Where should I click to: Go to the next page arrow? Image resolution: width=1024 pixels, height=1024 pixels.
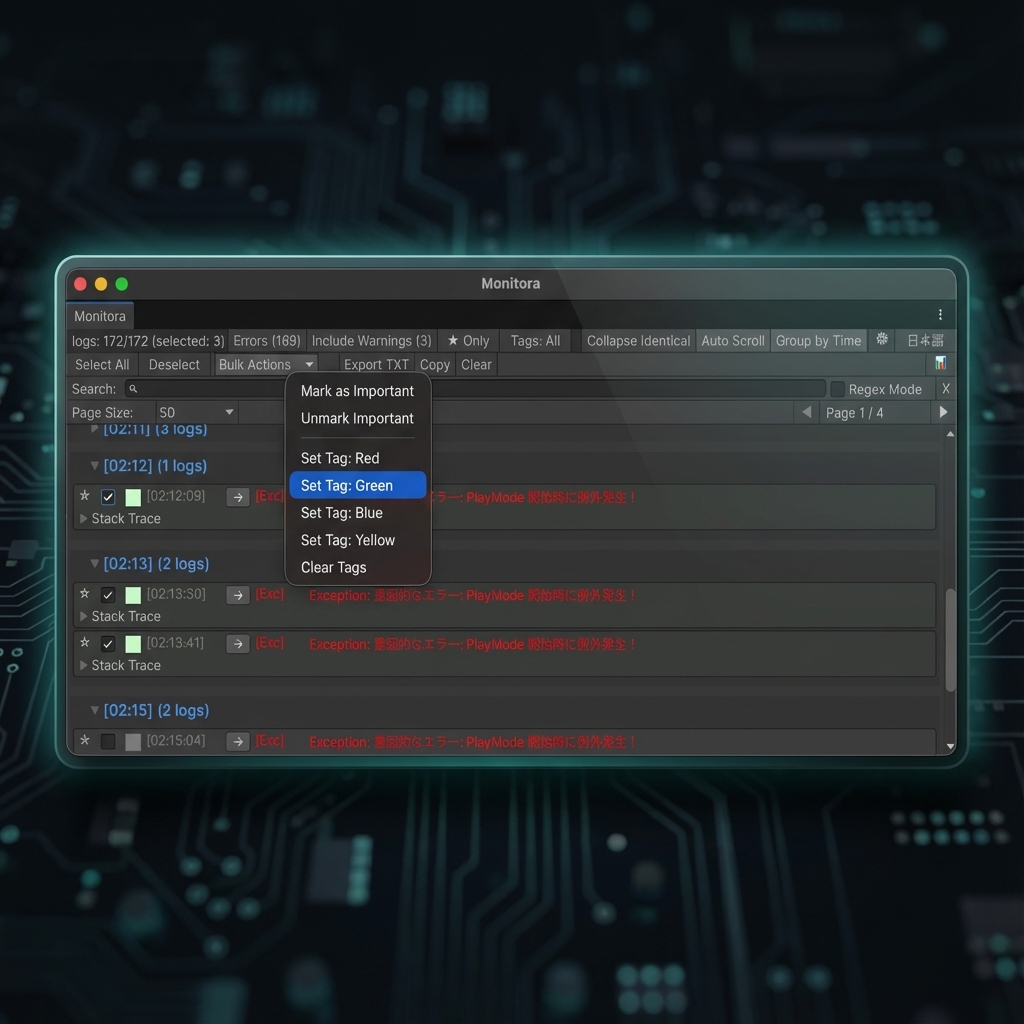pyautogui.click(x=943, y=412)
